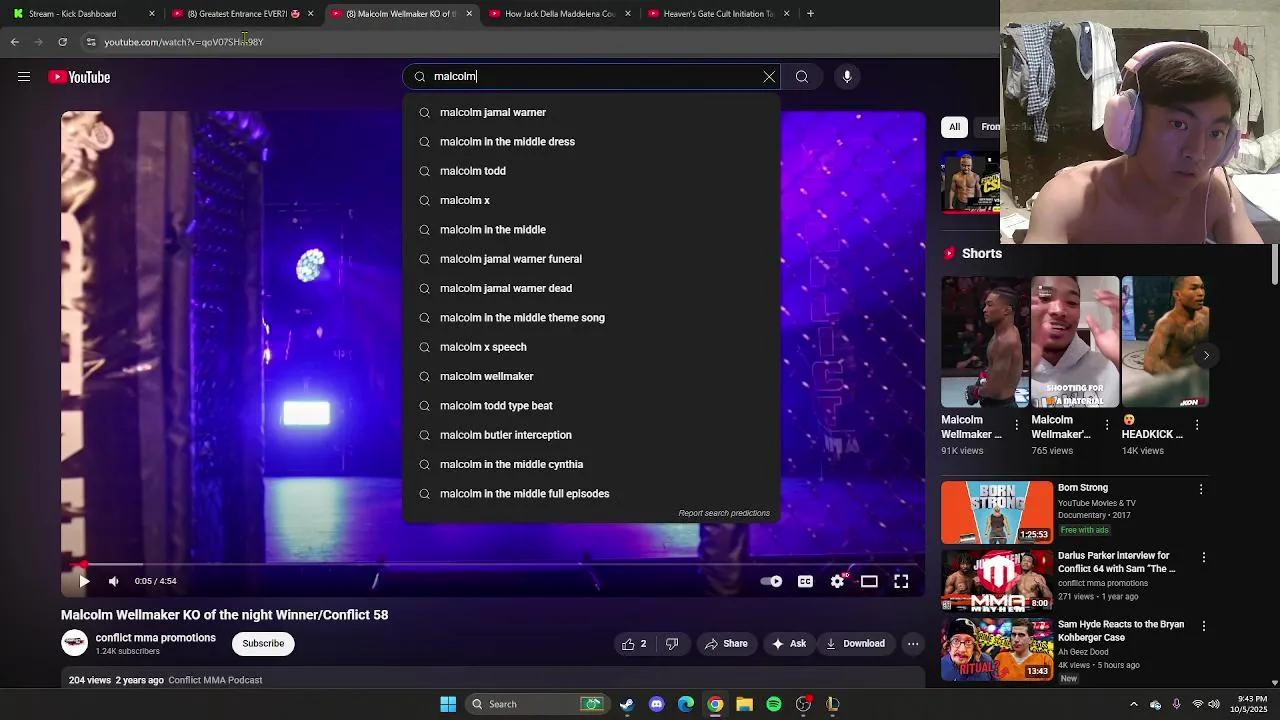The height and width of the screenshot is (720, 1280).
Task: Reload the page
Action: [x=62, y=42]
